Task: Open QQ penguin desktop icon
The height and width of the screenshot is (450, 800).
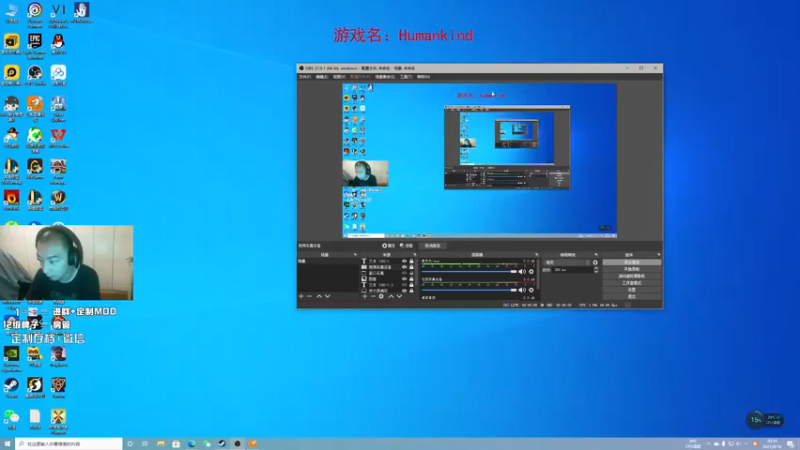Action: click(58, 44)
